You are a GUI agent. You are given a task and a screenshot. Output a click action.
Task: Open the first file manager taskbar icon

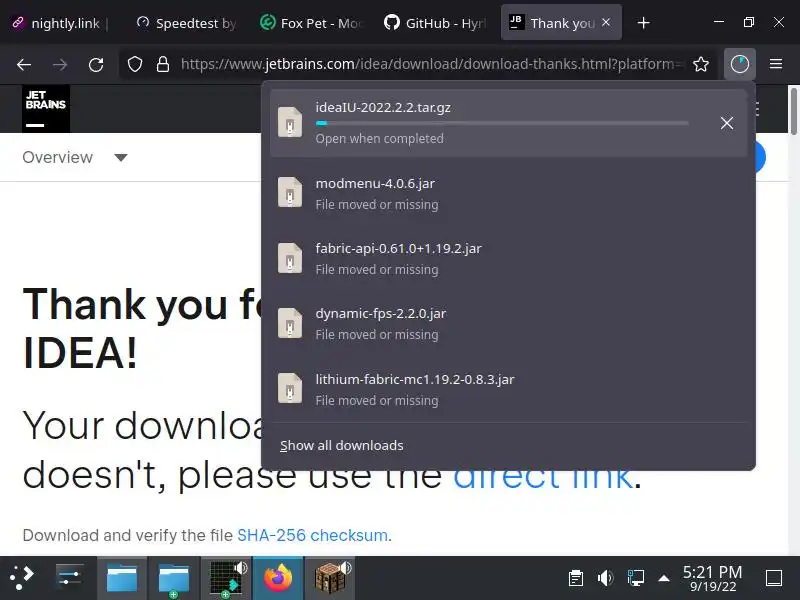pos(122,578)
